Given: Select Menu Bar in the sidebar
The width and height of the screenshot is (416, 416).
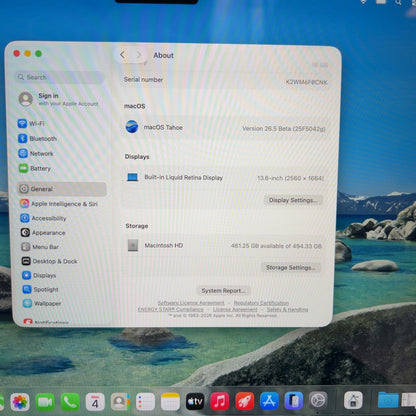Looking at the screenshot, I should pyautogui.click(x=40, y=247).
